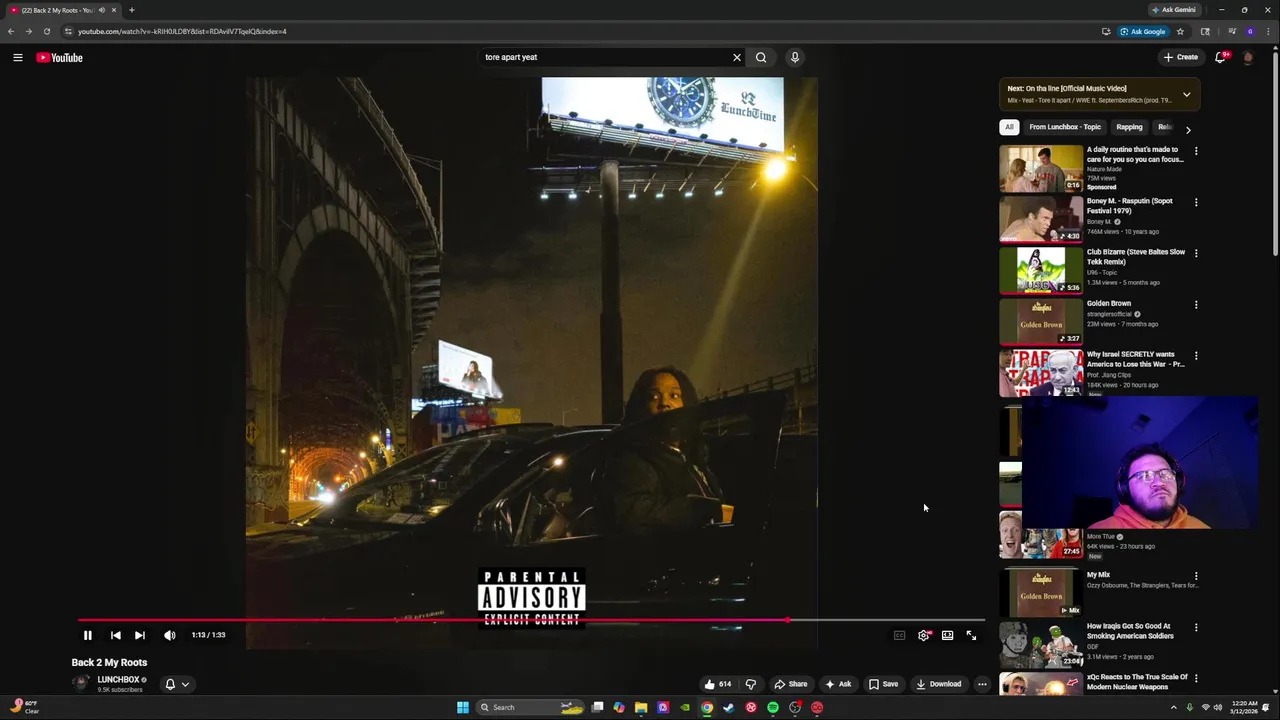Show hidden system tray icons
Image resolution: width=1280 pixels, height=720 pixels.
click(1174, 707)
